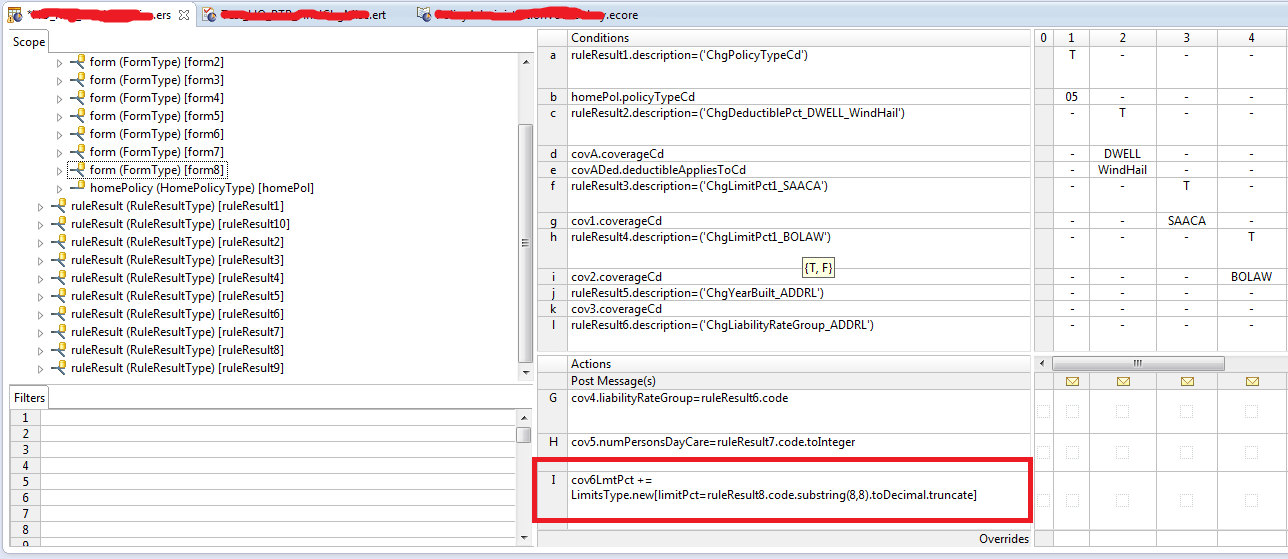1288x559 pixels.
Task: Expand the homePolicy [homePol] tree node
Action: click(59, 189)
